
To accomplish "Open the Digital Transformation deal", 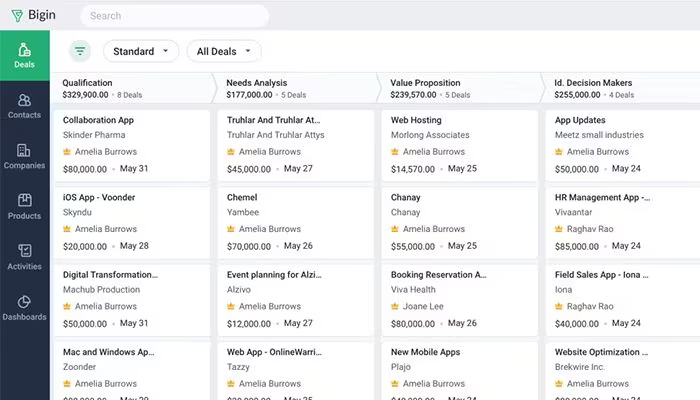I will click(110, 275).
